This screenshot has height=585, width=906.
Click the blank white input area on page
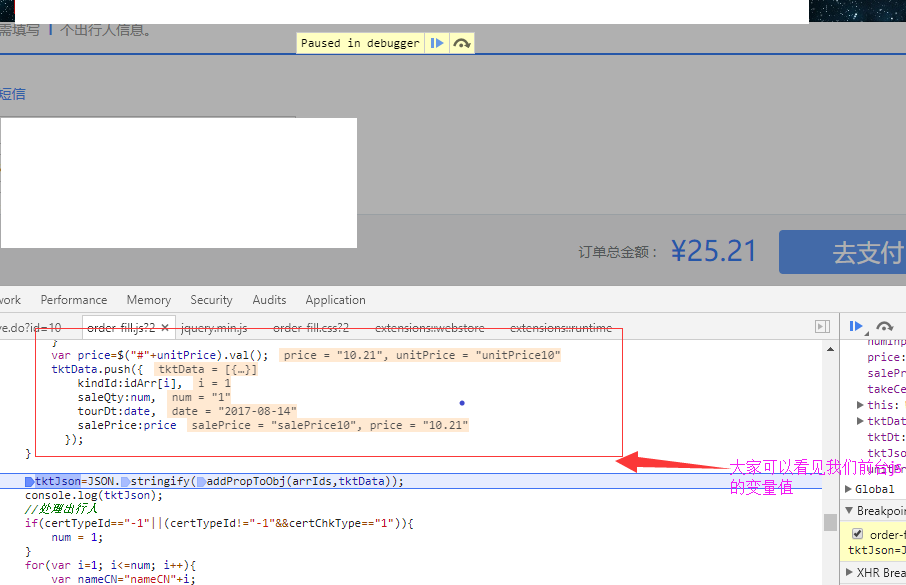[x=179, y=183]
